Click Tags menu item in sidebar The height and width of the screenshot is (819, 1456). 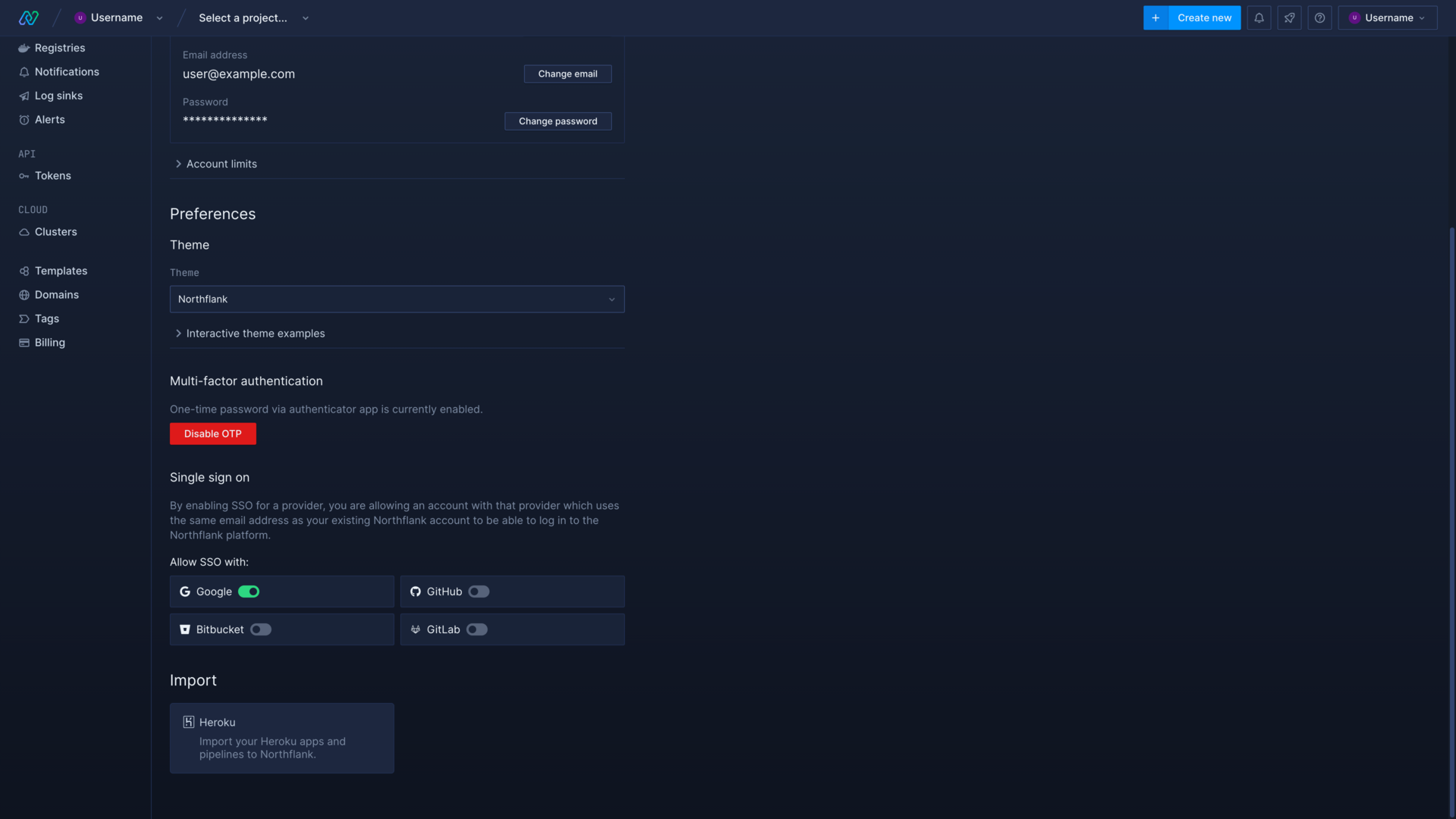pos(46,318)
